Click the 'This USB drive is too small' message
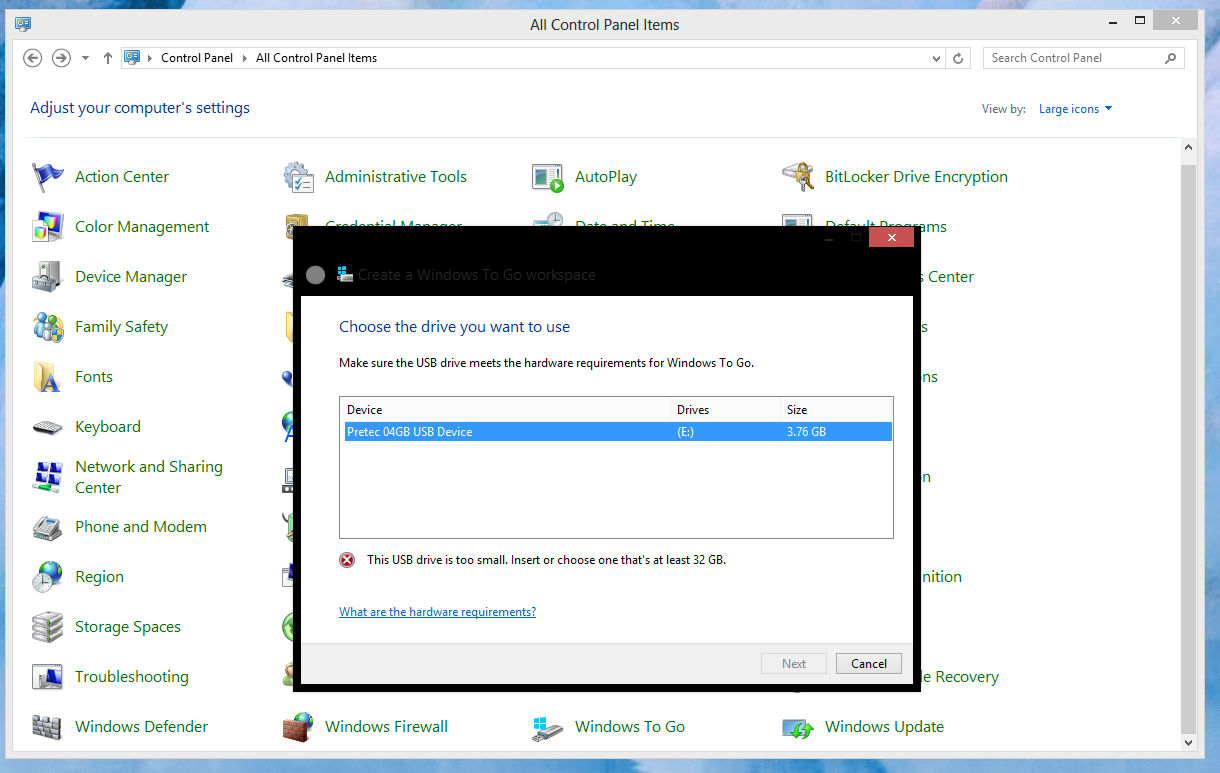 click(x=546, y=560)
